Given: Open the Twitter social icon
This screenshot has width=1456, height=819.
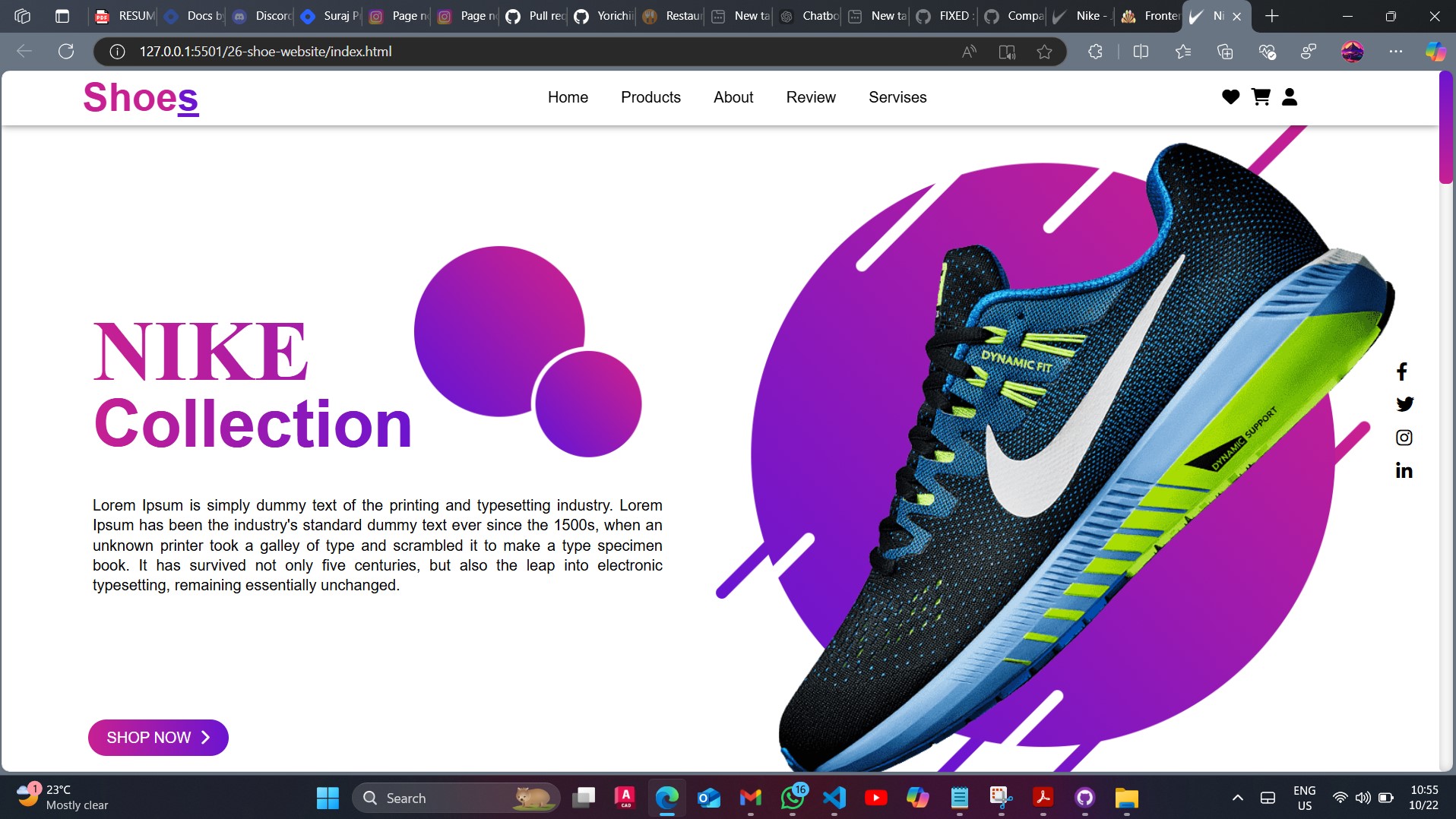Looking at the screenshot, I should [1404, 404].
